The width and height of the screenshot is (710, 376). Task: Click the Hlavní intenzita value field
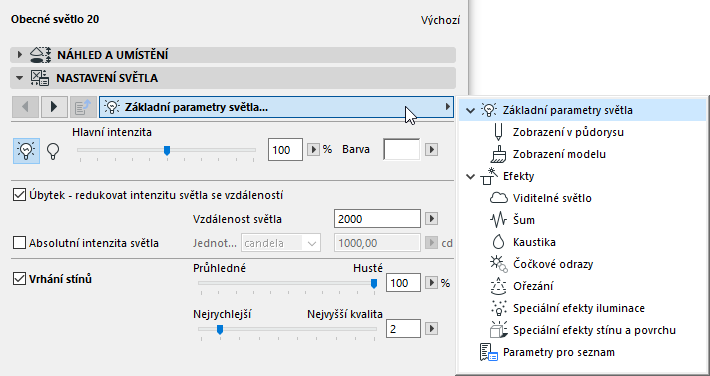click(285, 149)
